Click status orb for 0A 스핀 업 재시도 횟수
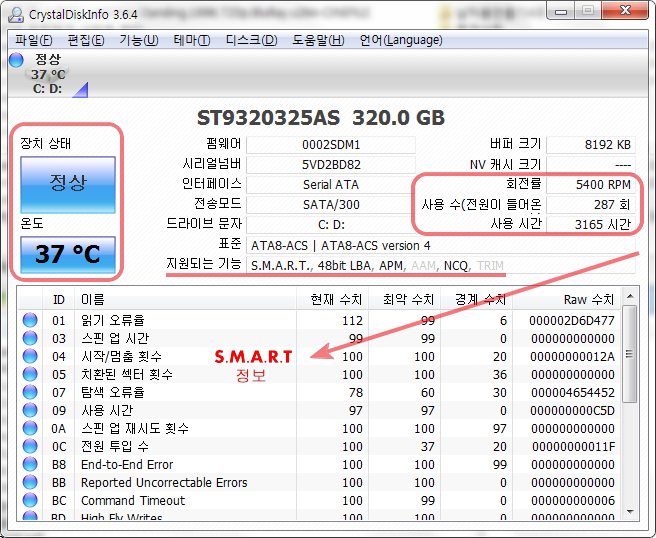 30,428
